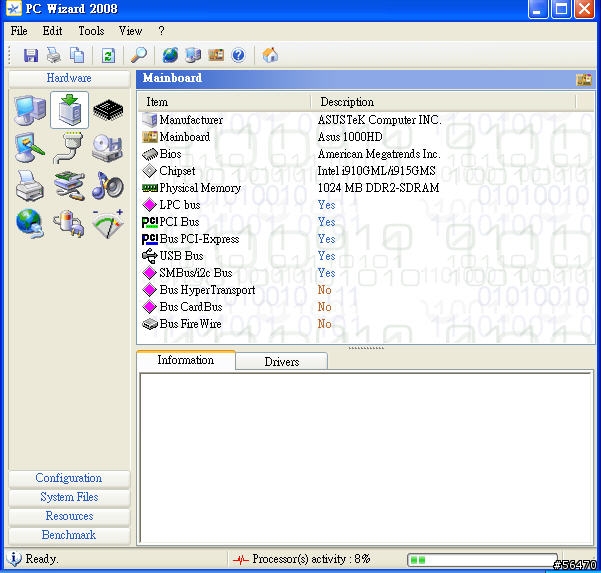Switch to the Information tab
The image size is (601, 573).
click(186, 360)
